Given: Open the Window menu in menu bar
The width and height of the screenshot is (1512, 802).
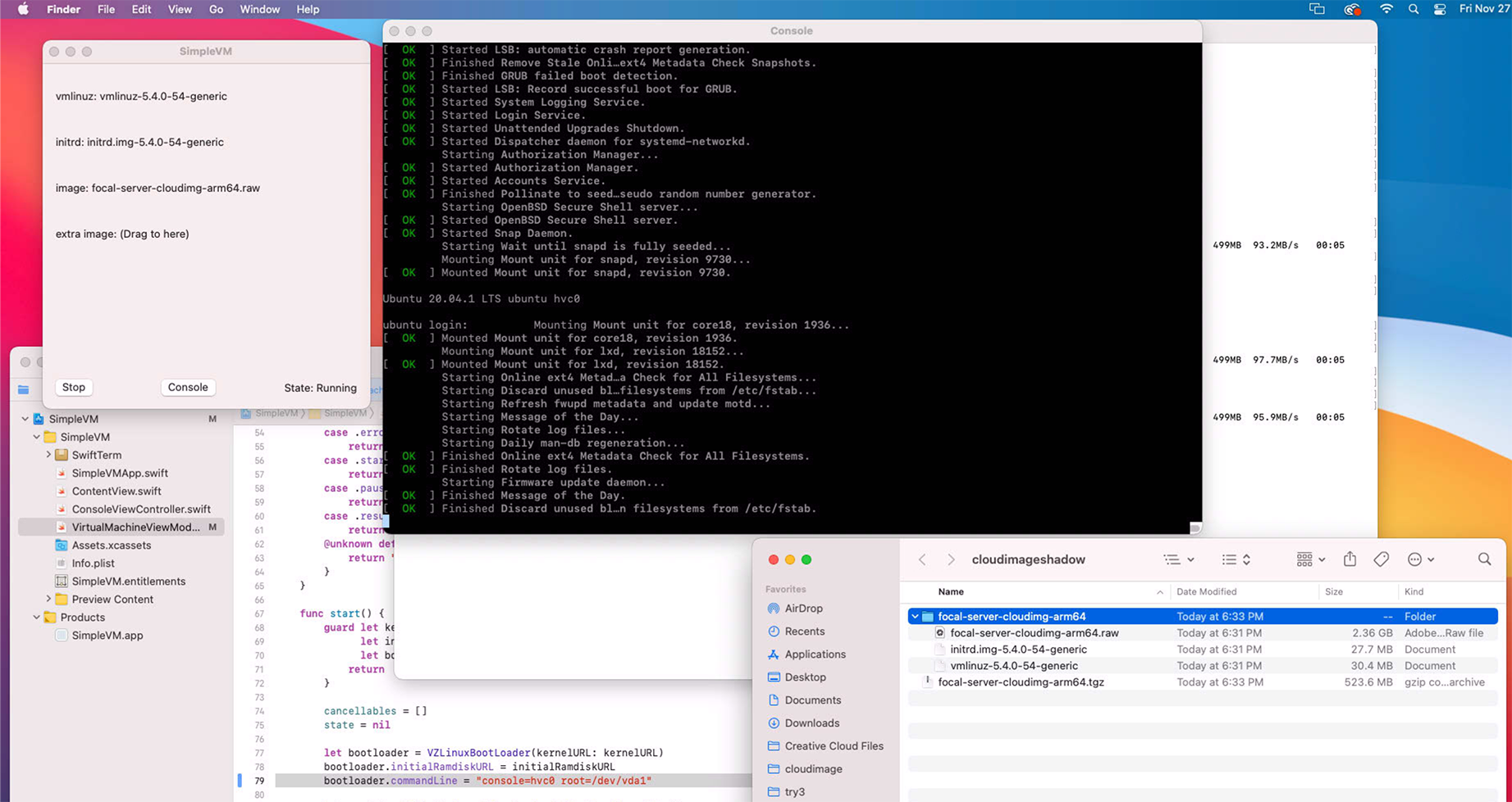Looking at the screenshot, I should [x=259, y=9].
